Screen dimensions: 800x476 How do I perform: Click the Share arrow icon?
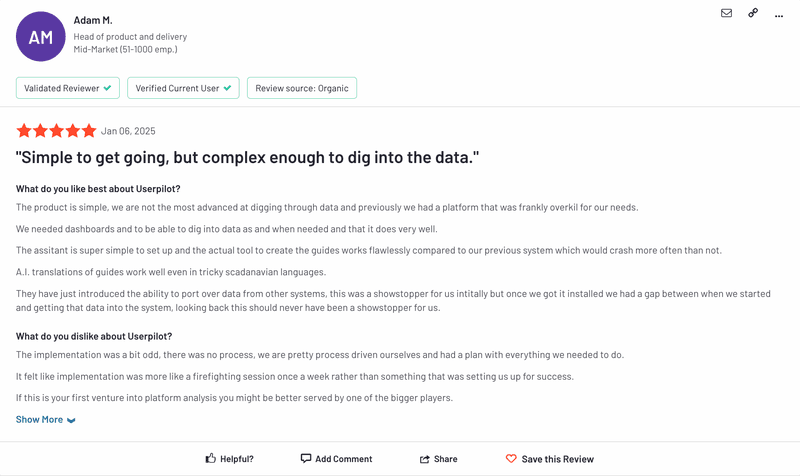tap(425, 459)
